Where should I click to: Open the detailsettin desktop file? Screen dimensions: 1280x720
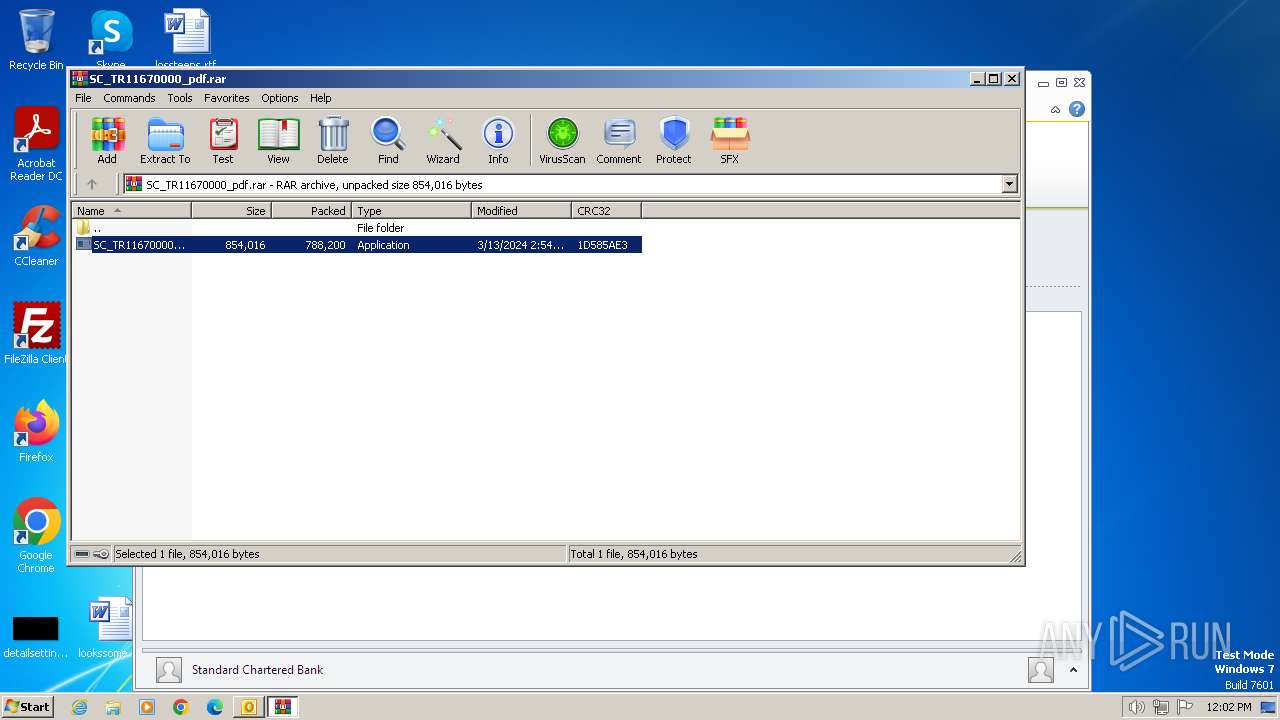click(x=36, y=638)
